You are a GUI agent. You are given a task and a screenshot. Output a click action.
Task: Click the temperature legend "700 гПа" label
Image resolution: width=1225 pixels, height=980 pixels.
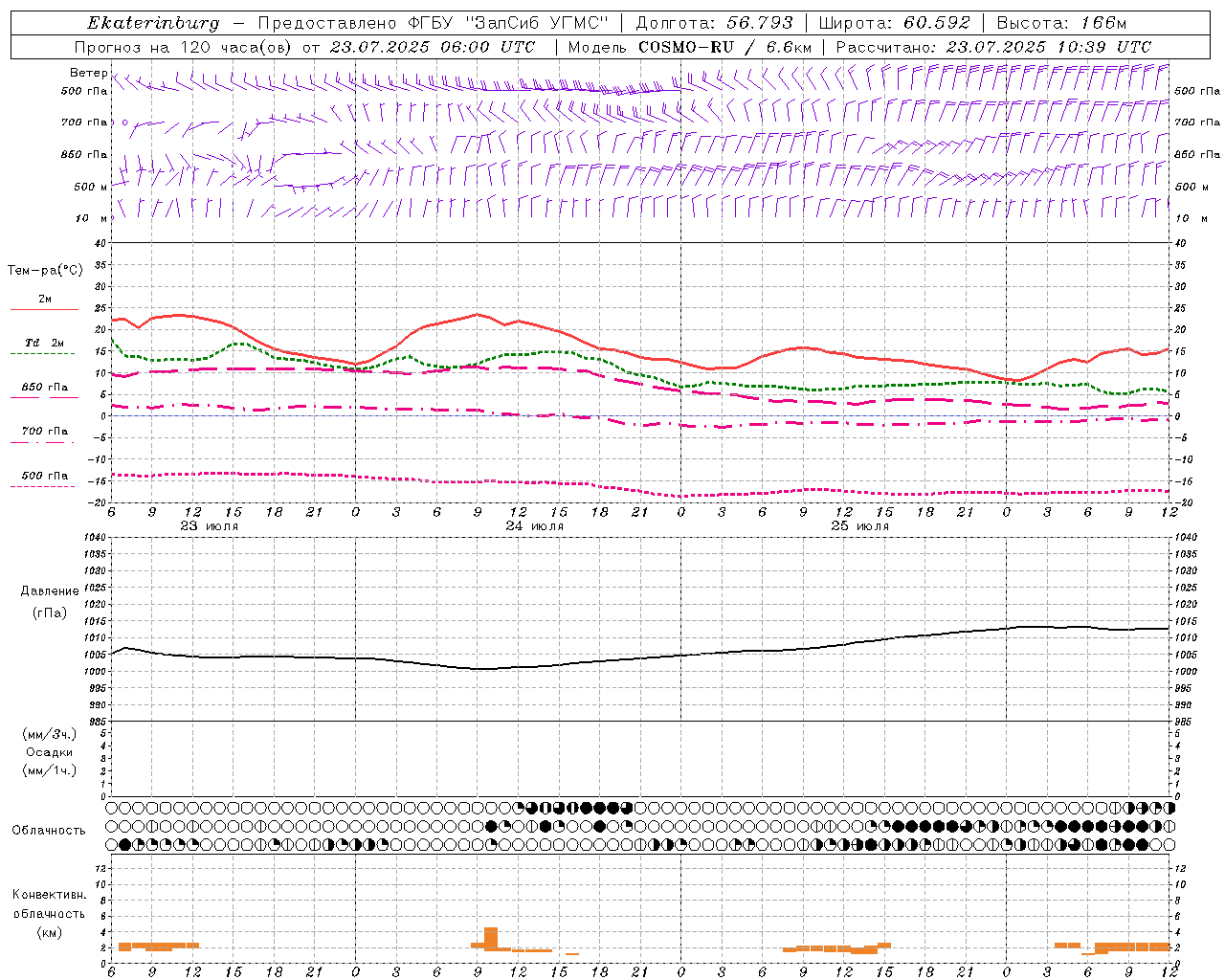[x=45, y=432]
